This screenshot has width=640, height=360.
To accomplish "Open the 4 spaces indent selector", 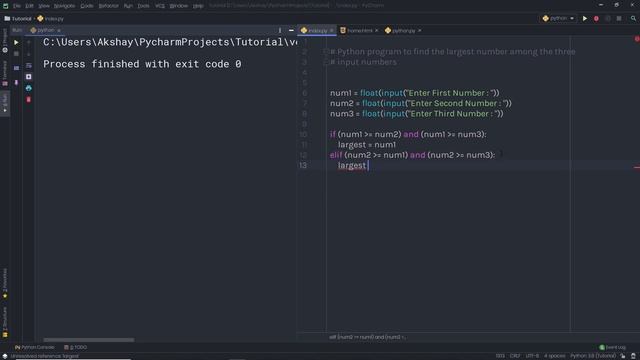I will pyautogui.click(x=554, y=356).
